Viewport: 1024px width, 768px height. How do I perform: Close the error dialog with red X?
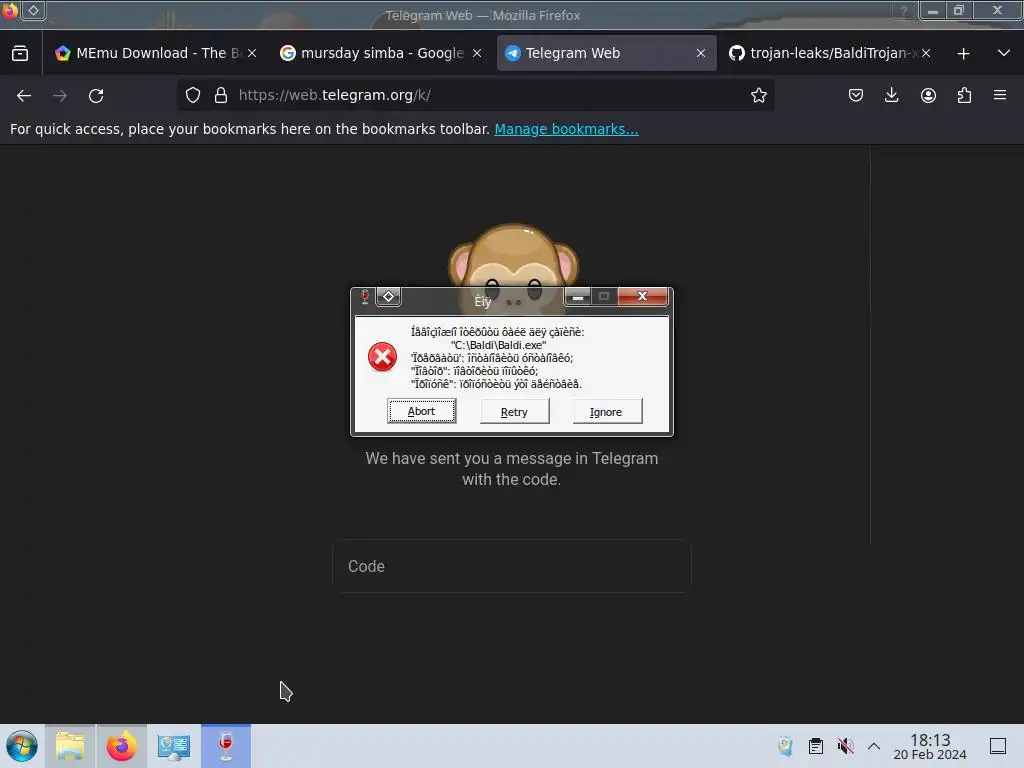643,296
